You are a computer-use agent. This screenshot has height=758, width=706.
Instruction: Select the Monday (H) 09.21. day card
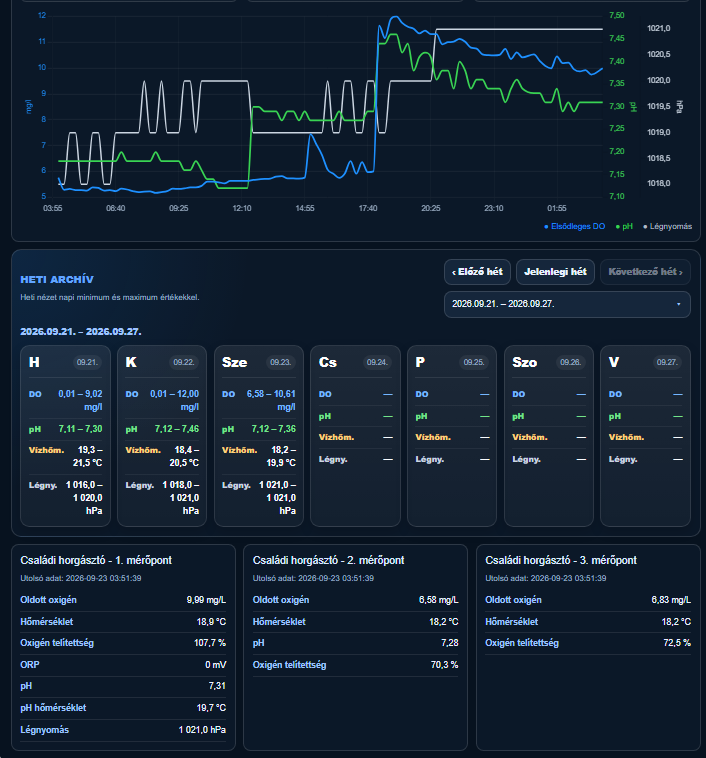coord(65,436)
